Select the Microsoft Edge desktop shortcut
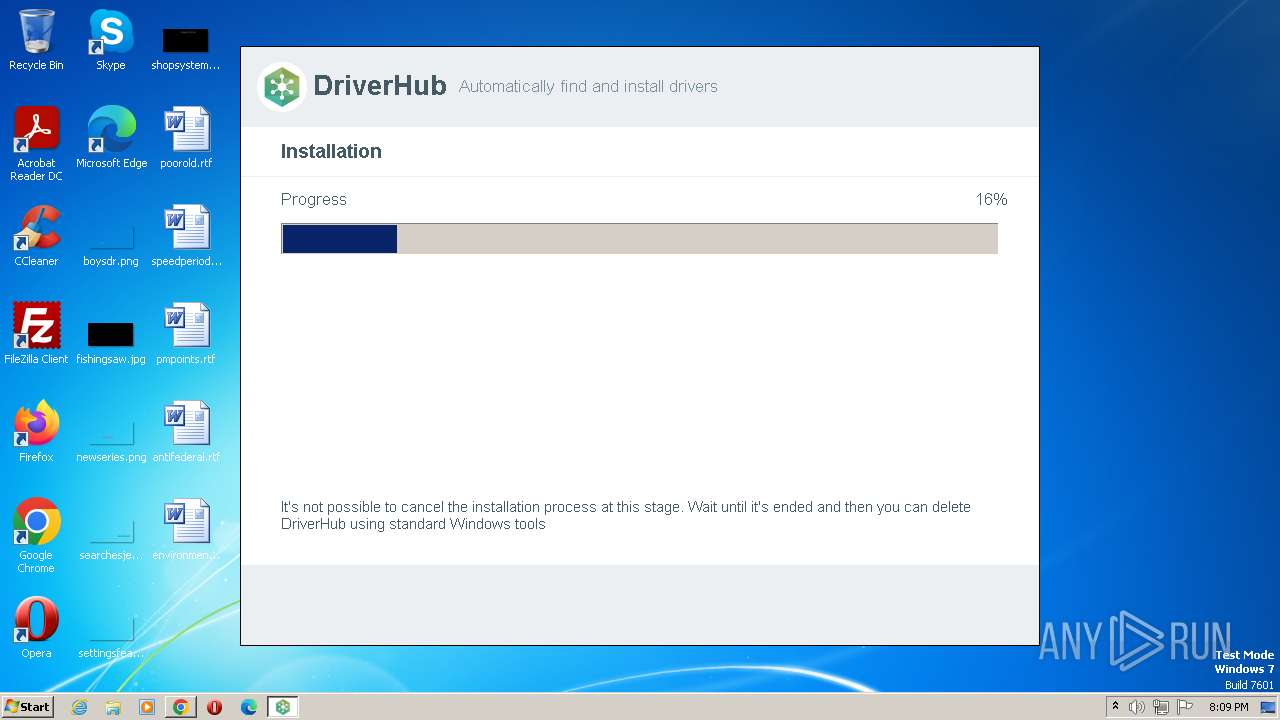The image size is (1280, 720). coord(111,137)
